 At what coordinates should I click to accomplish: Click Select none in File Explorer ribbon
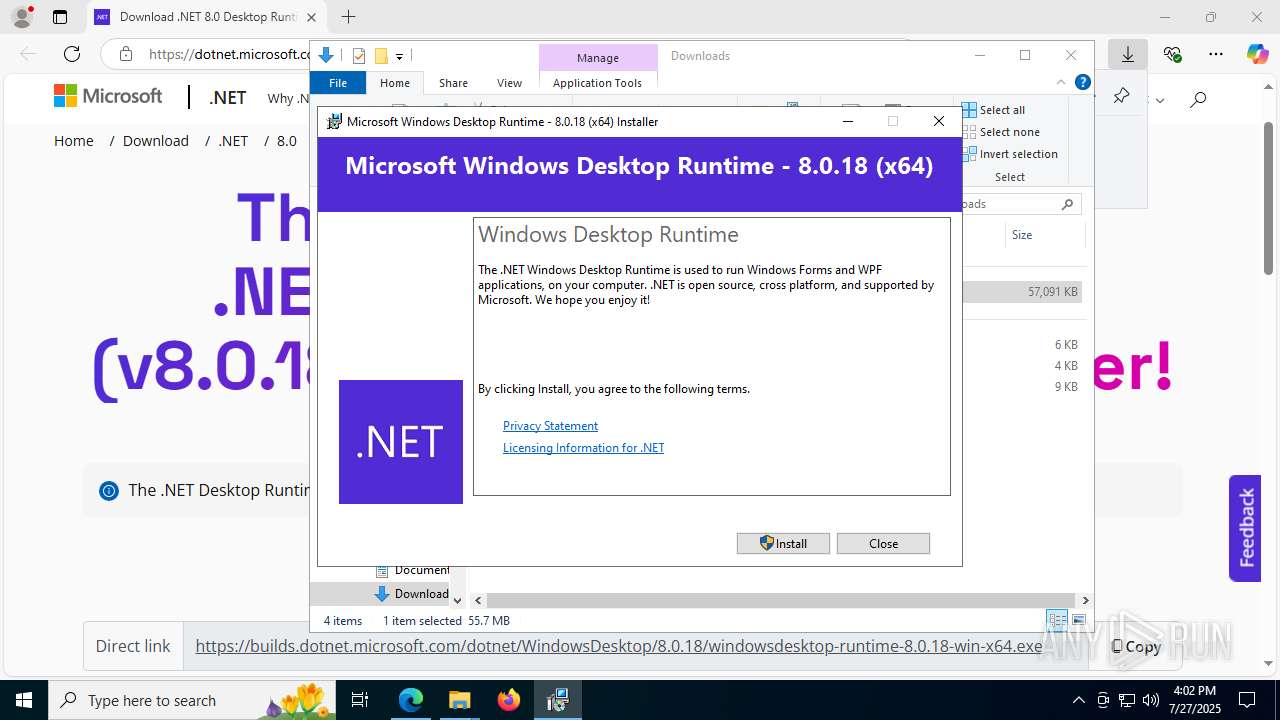click(1001, 132)
